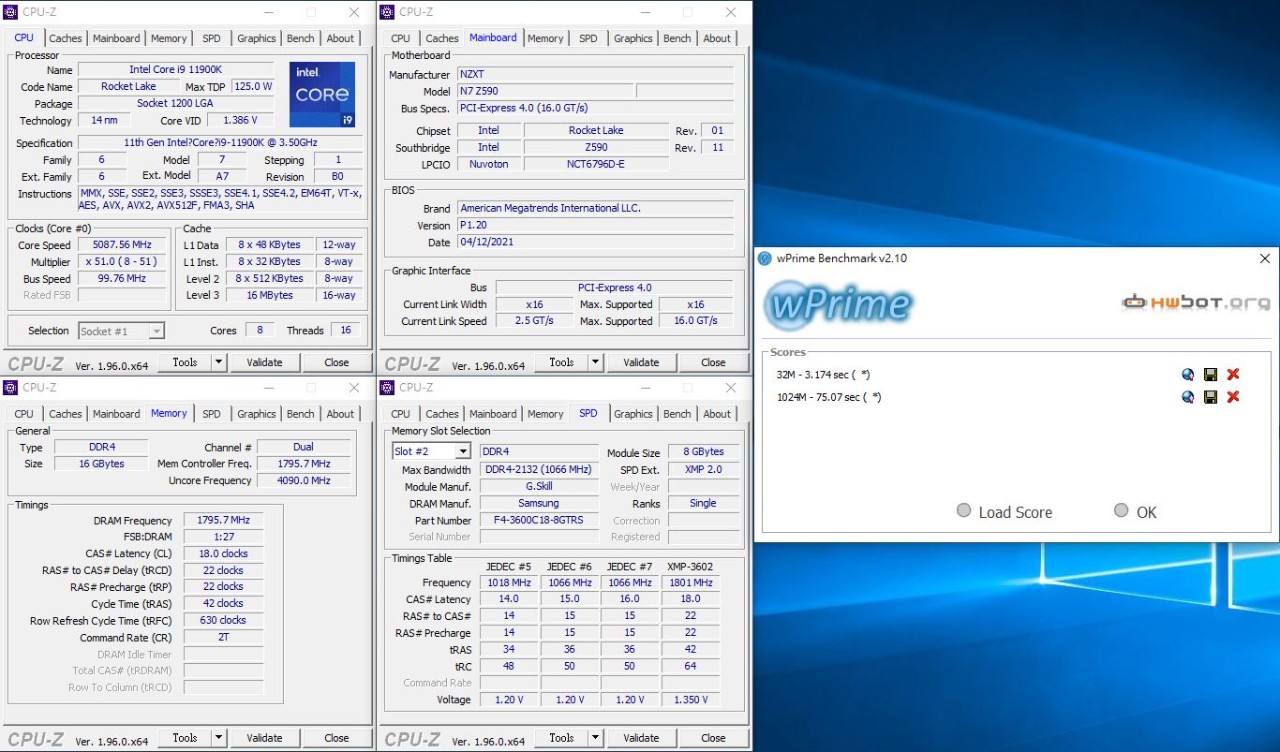Expand Tools arrow in the CPU tab window
The width and height of the screenshot is (1280, 752).
[219, 362]
